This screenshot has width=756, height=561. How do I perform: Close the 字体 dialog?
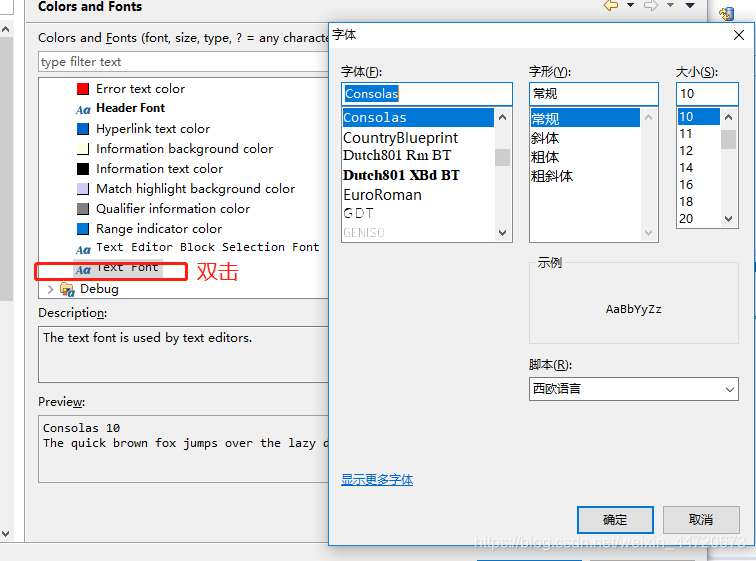(x=739, y=35)
